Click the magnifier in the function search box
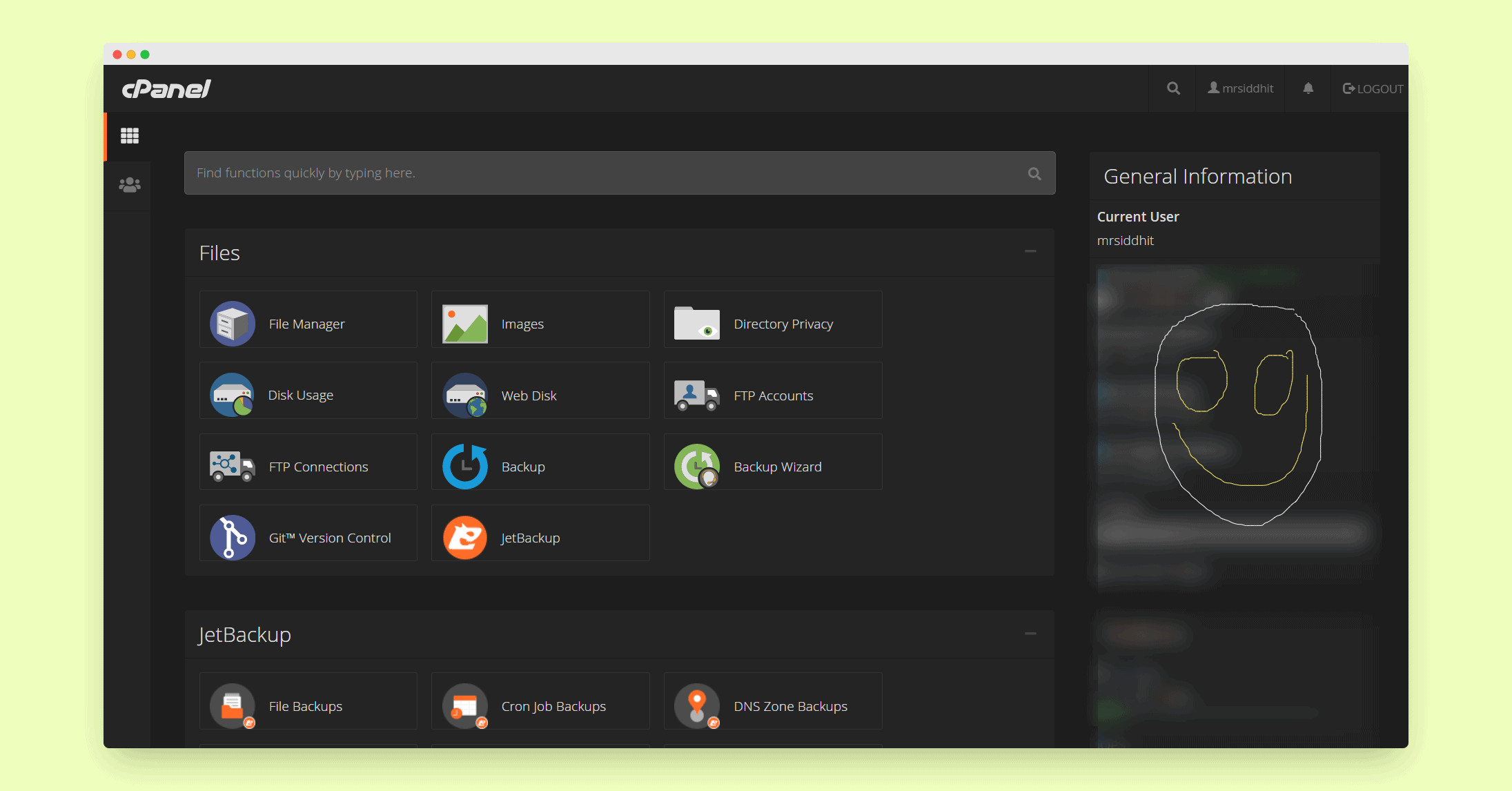This screenshot has height=791, width=1512. (1034, 173)
